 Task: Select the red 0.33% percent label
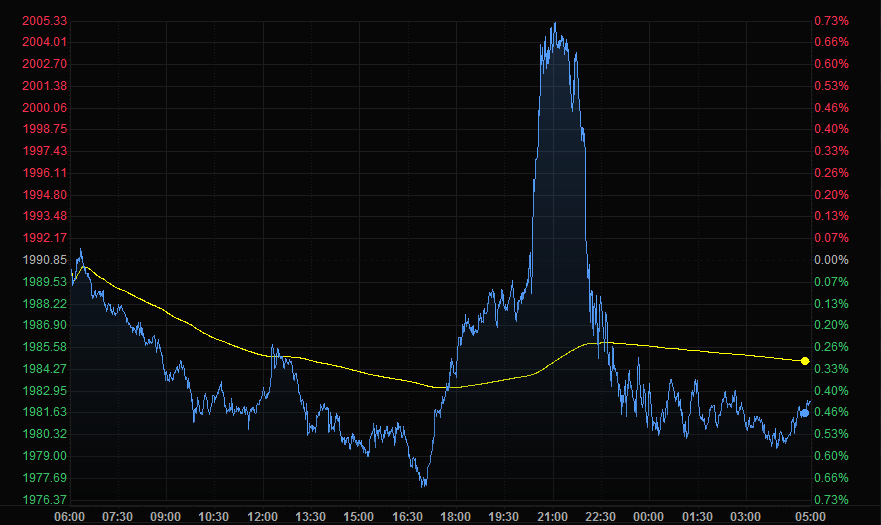pyautogui.click(x=832, y=151)
